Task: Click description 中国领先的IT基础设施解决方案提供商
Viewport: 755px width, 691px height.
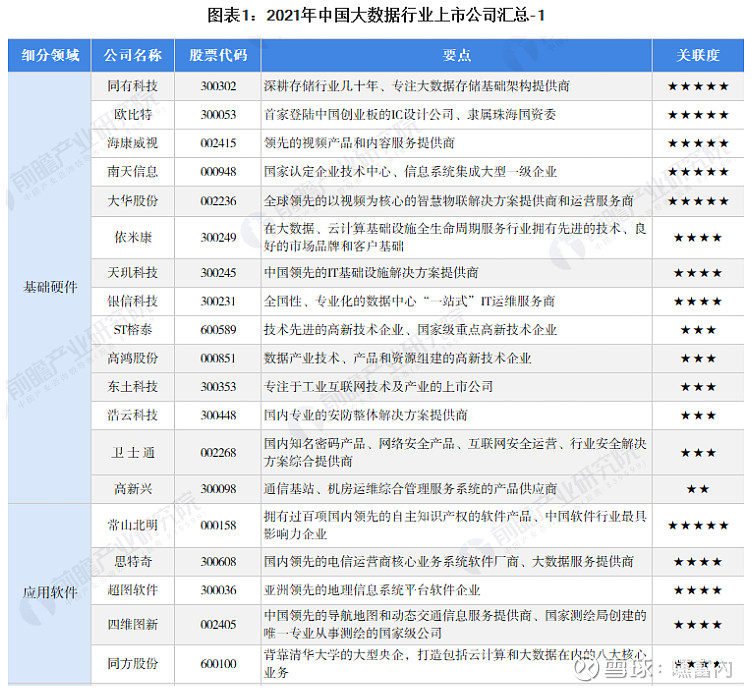Action: (371, 273)
